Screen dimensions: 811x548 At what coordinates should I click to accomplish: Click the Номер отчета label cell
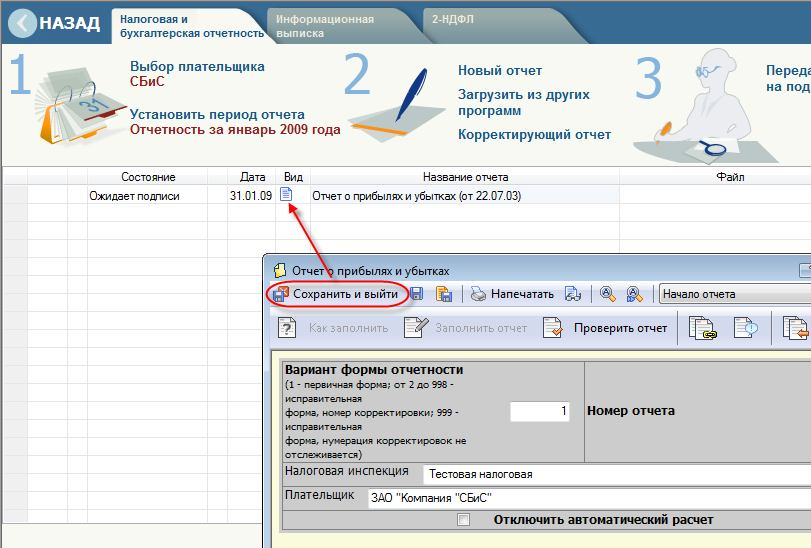click(x=630, y=411)
